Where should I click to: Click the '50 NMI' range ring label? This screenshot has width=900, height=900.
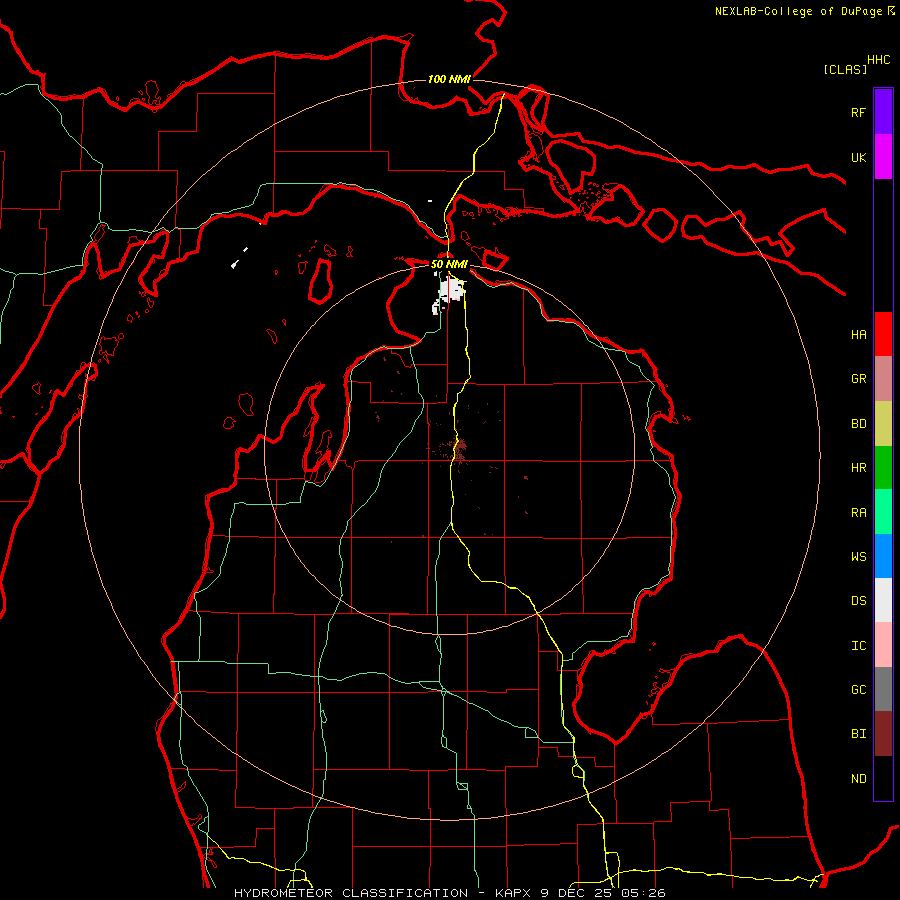click(x=449, y=264)
